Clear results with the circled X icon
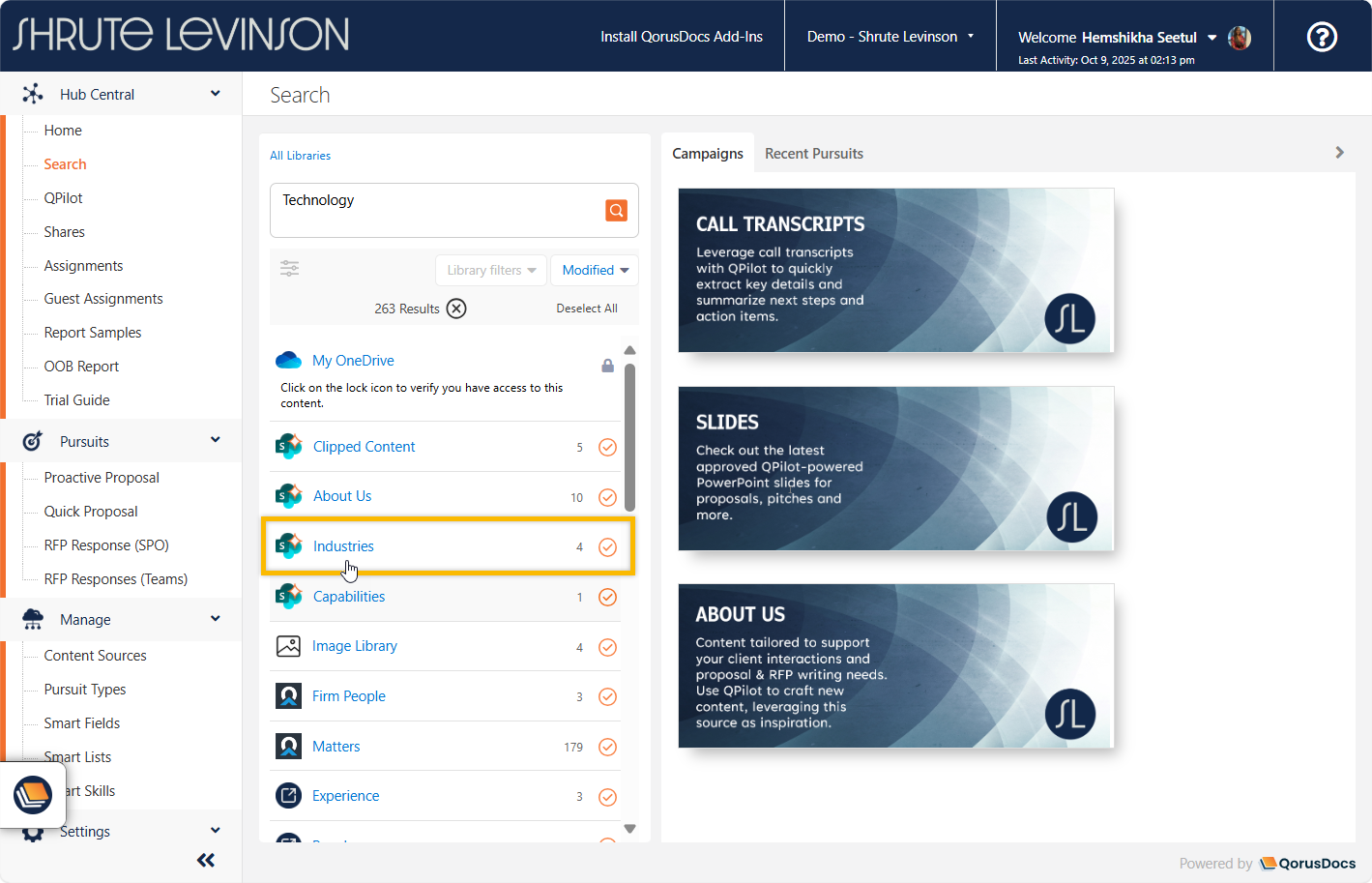Viewport: 1372px width, 883px height. [456, 309]
